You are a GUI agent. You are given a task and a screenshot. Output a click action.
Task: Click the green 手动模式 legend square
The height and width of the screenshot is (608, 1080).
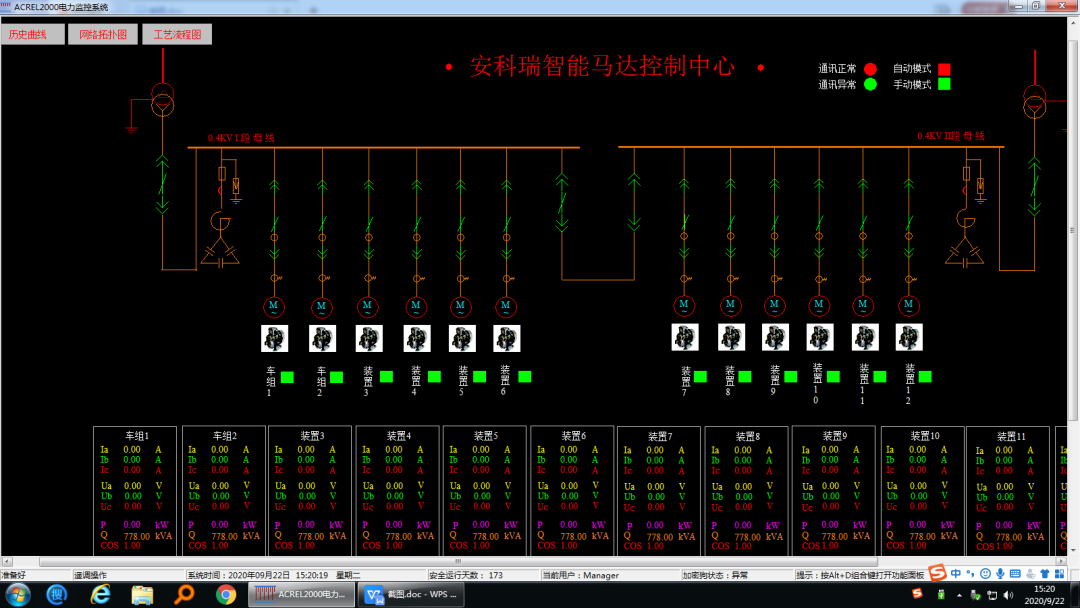pyautogui.click(x=944, y=84)
